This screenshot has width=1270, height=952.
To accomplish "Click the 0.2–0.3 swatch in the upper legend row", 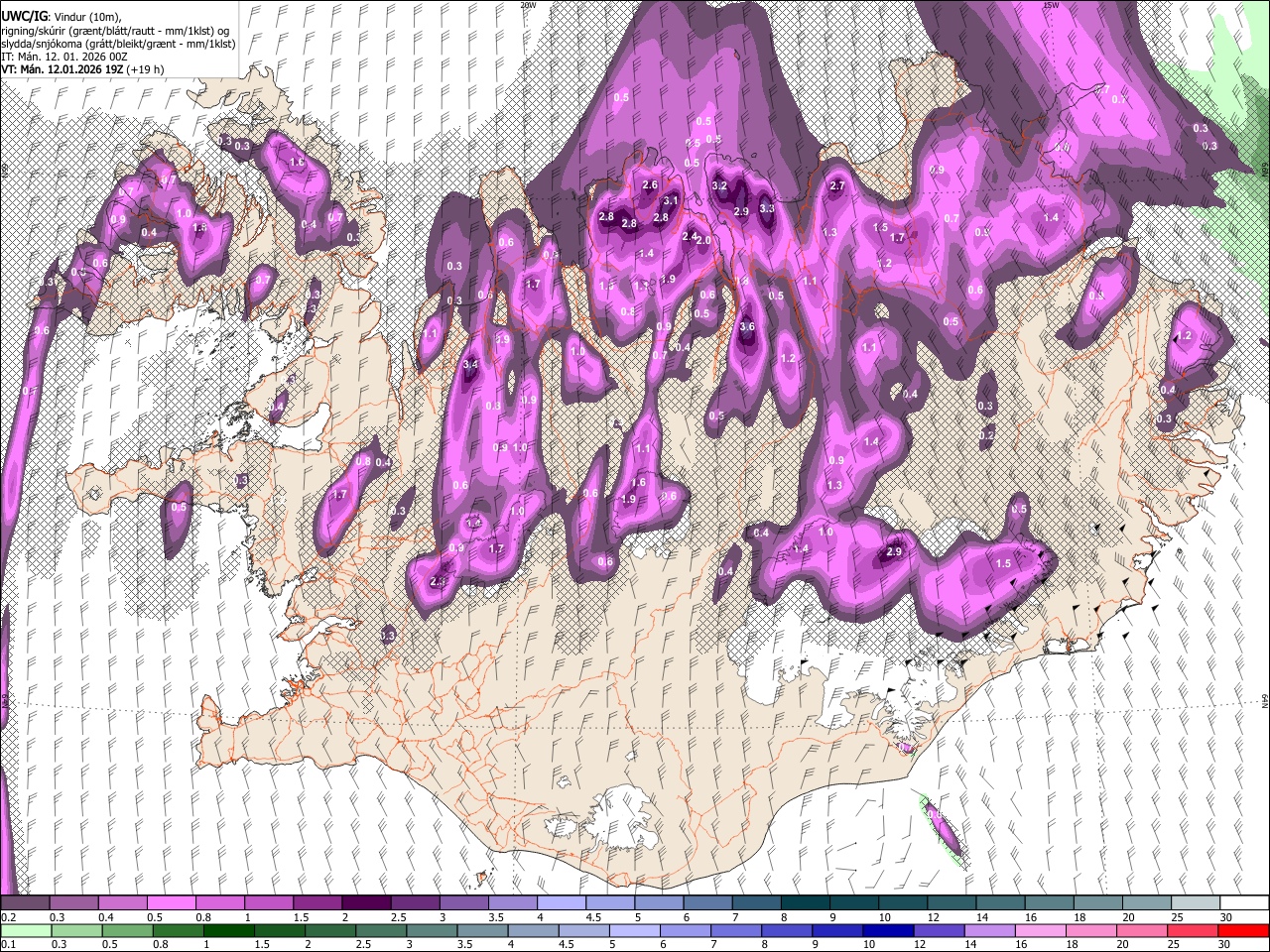I will tap(25, 903).
